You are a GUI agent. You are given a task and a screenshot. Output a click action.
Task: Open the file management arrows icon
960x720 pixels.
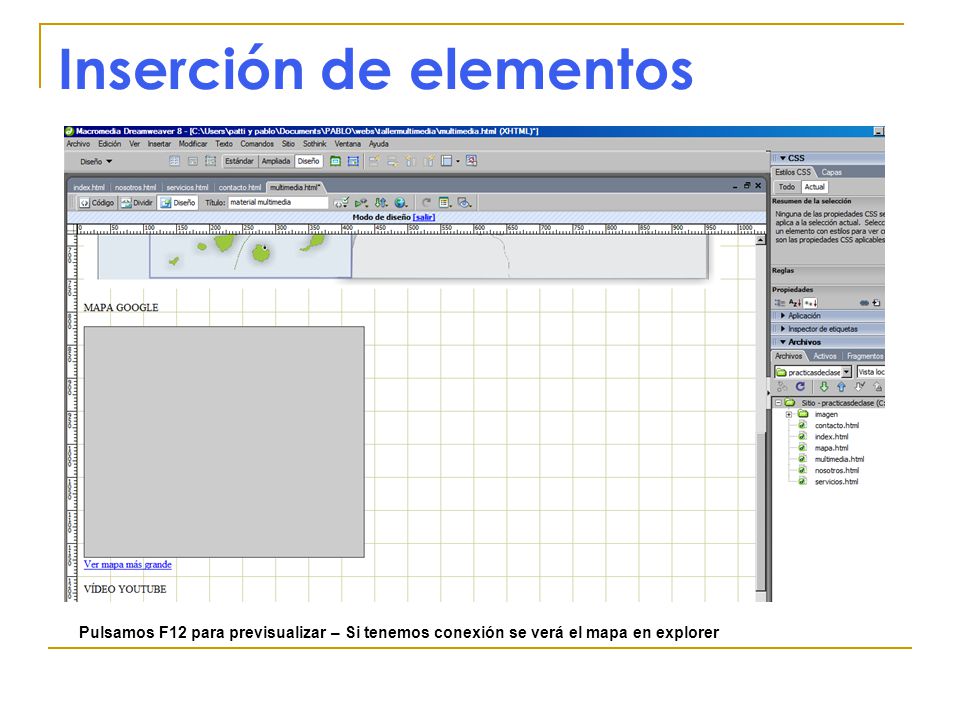click(x=381, y=203)
